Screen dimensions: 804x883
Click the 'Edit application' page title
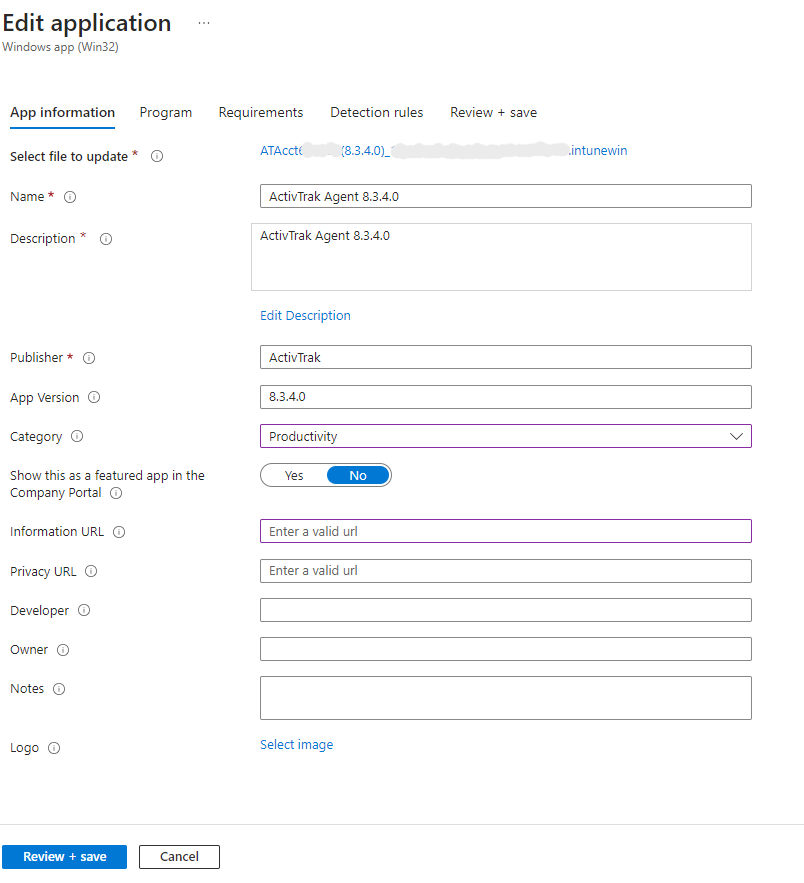87,23
